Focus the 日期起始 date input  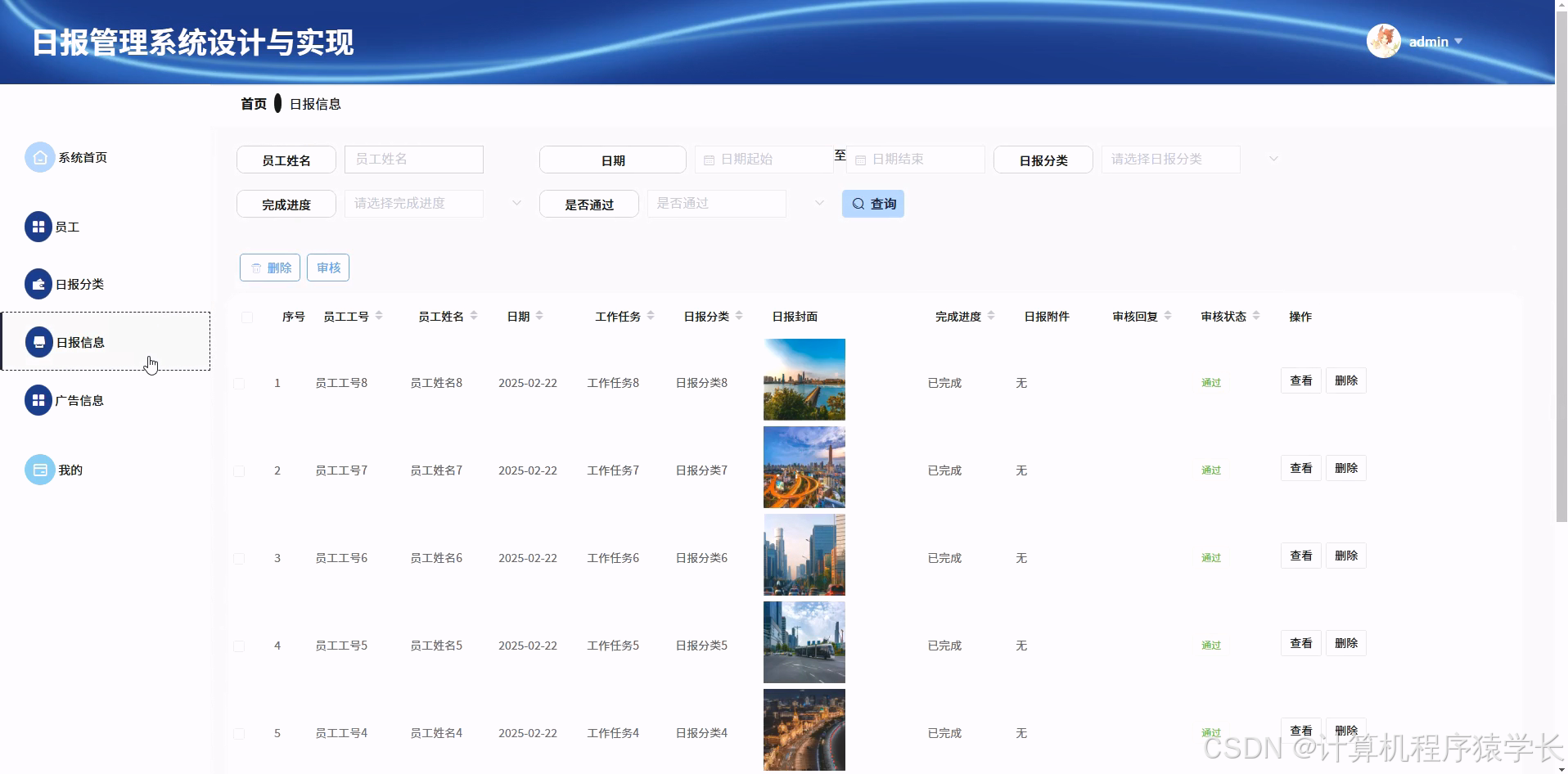[764, 160]
